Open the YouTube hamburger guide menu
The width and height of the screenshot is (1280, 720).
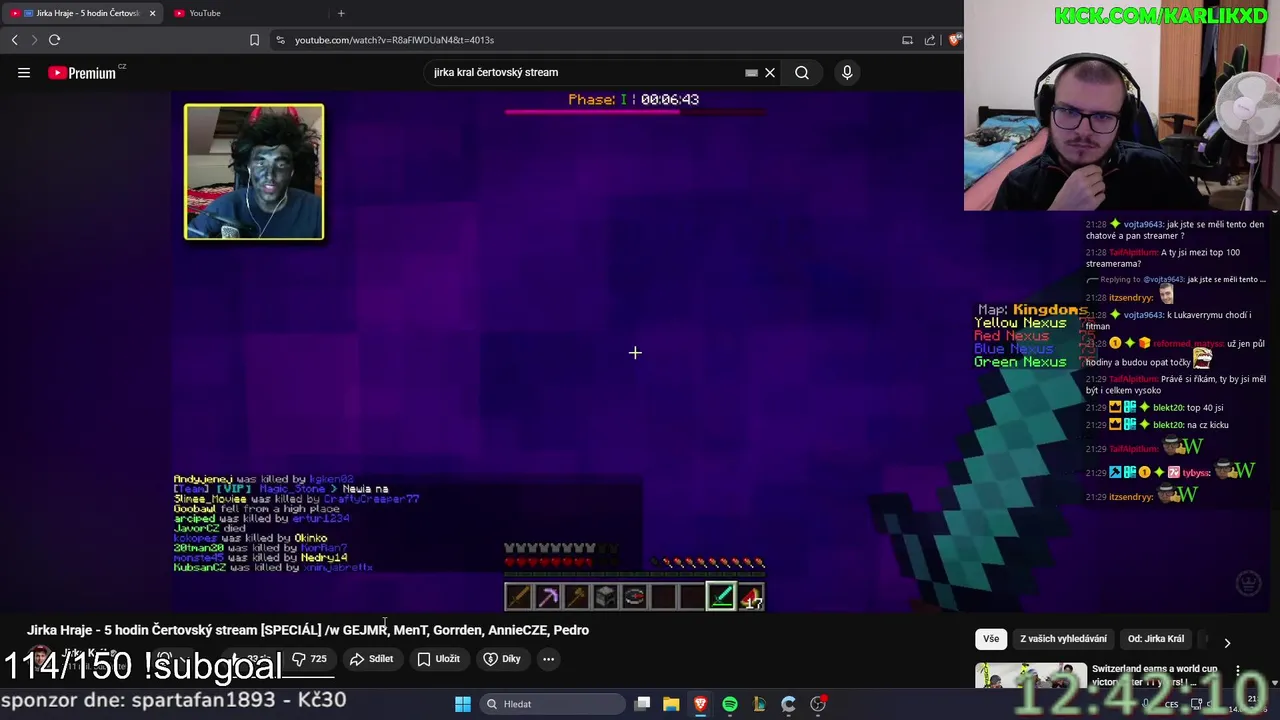pos(24,72)
